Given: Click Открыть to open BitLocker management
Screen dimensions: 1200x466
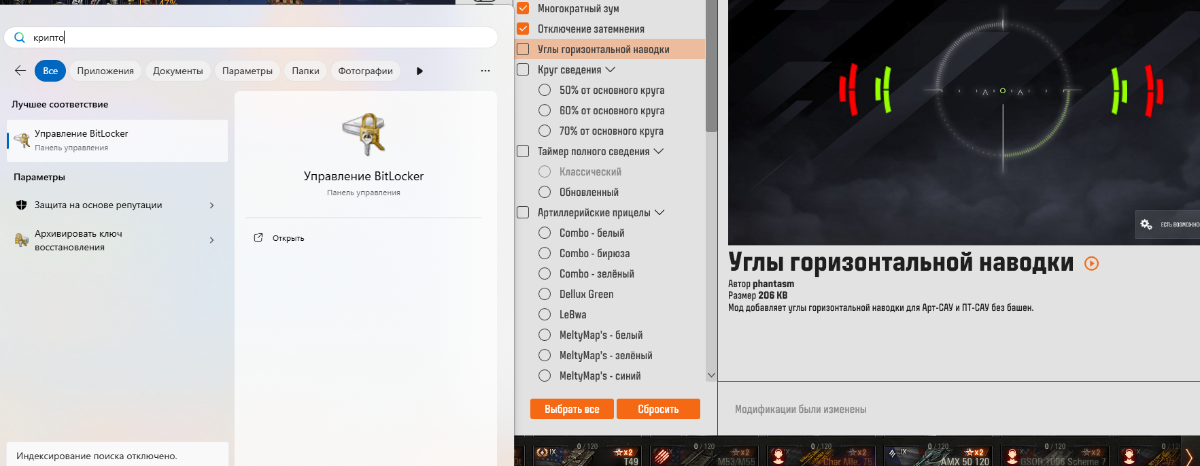Looking at the screenshot, I should (289, 238).
